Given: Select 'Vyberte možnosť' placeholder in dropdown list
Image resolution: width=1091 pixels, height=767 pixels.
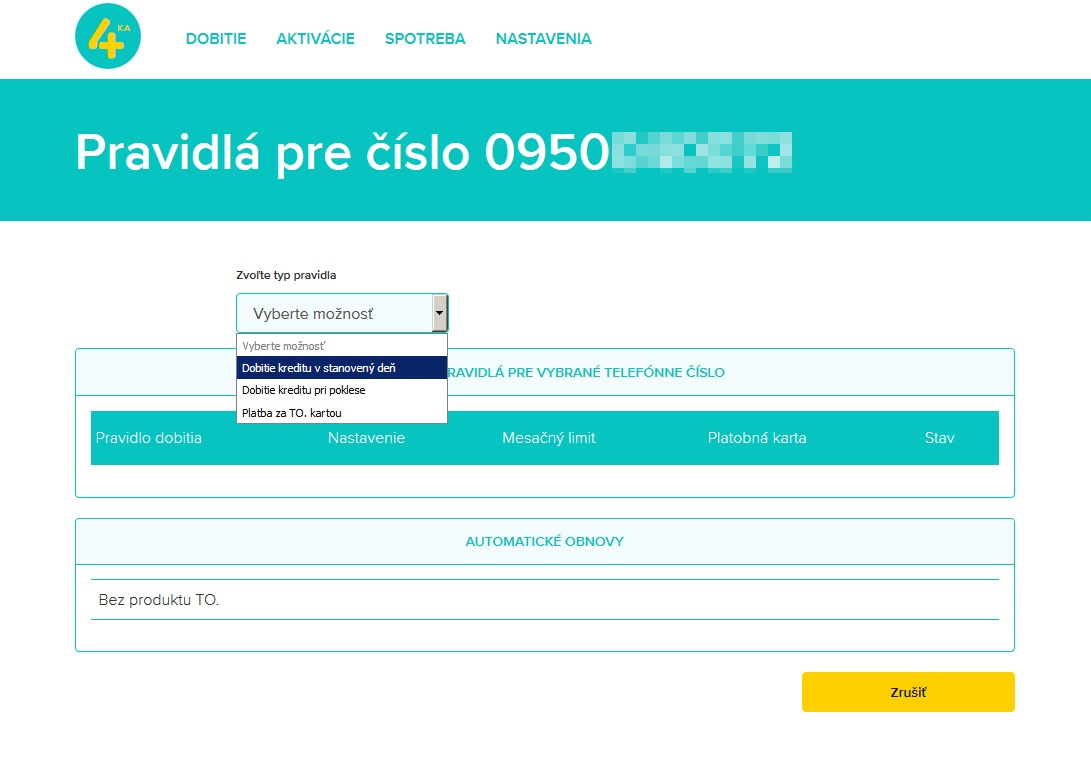Looking at the screenshot, I should [342, 346].
